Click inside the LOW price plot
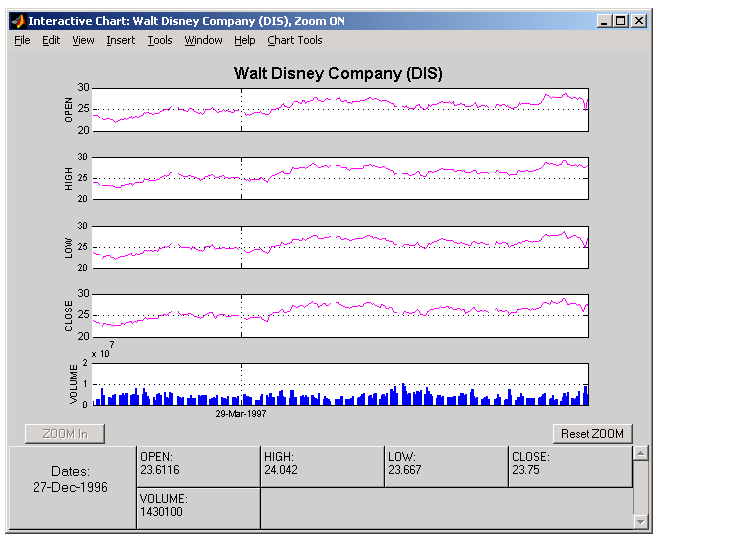740x537 pixels. 340,247
